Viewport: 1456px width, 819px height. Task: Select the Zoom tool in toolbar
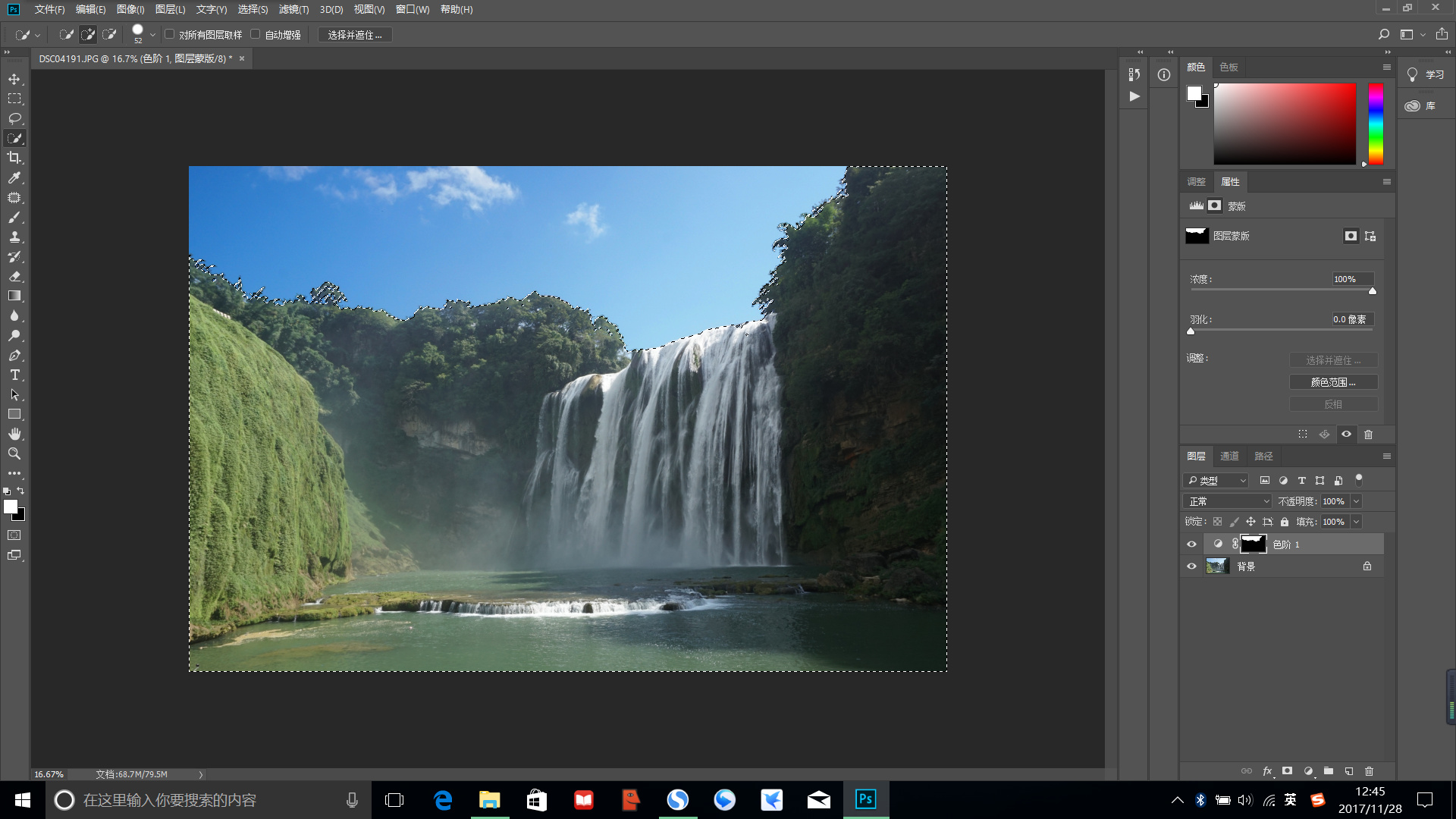click(x=14, y=453)
